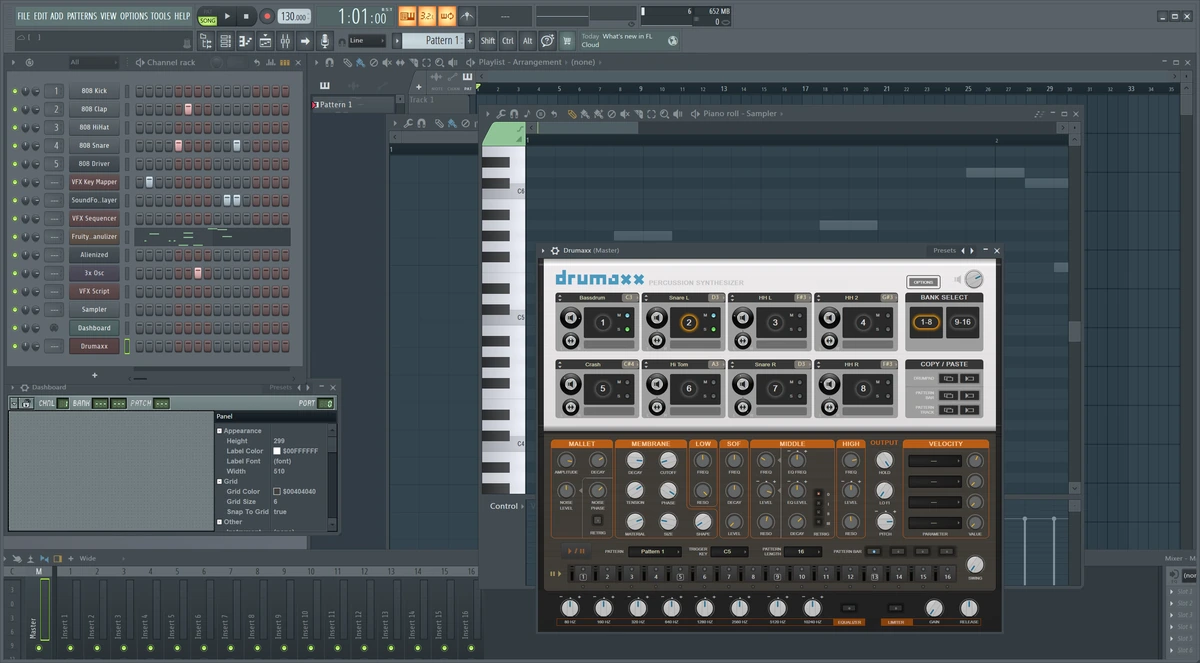Screen dimensions: 1200x663
Task: Click the Pattern Track paste icon
Action: (967, 411)
